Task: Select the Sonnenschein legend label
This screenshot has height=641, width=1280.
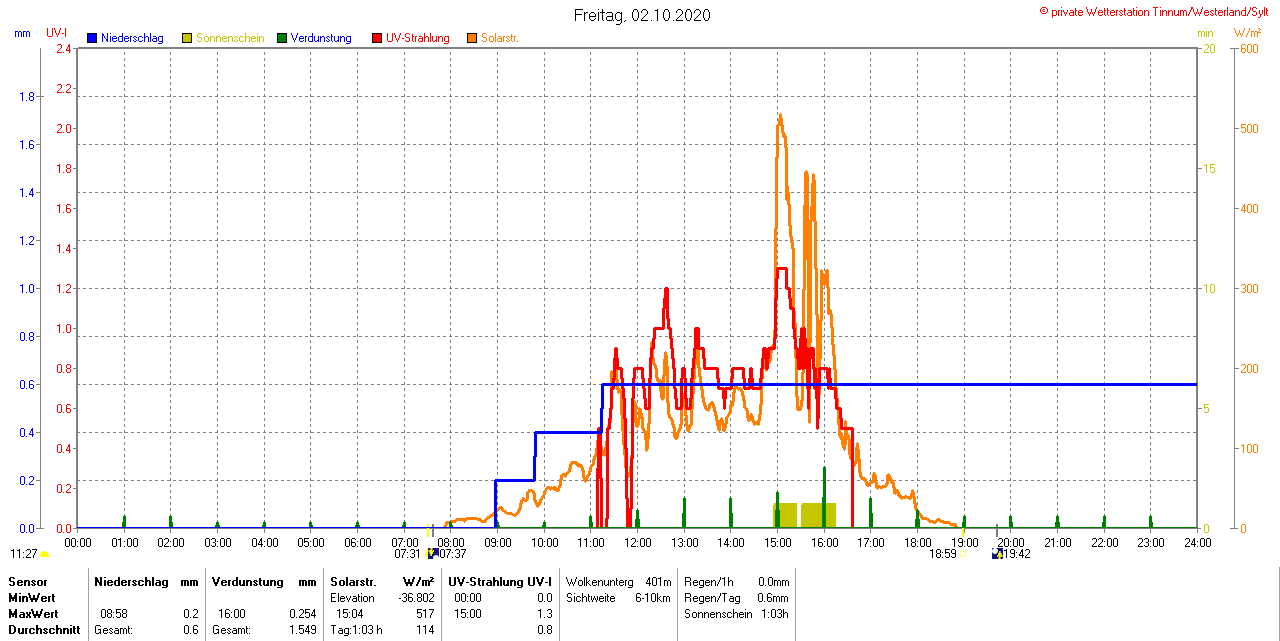Action: coord(230,38)
